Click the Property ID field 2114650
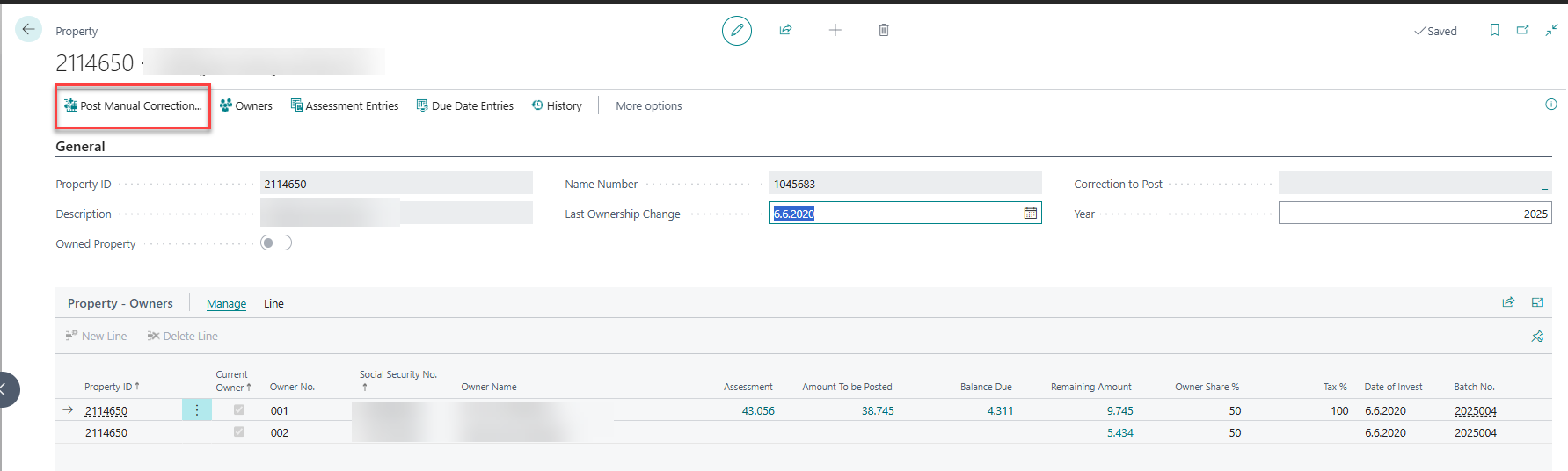Screen dimensions: 1568x471 [x=397, y=184]
